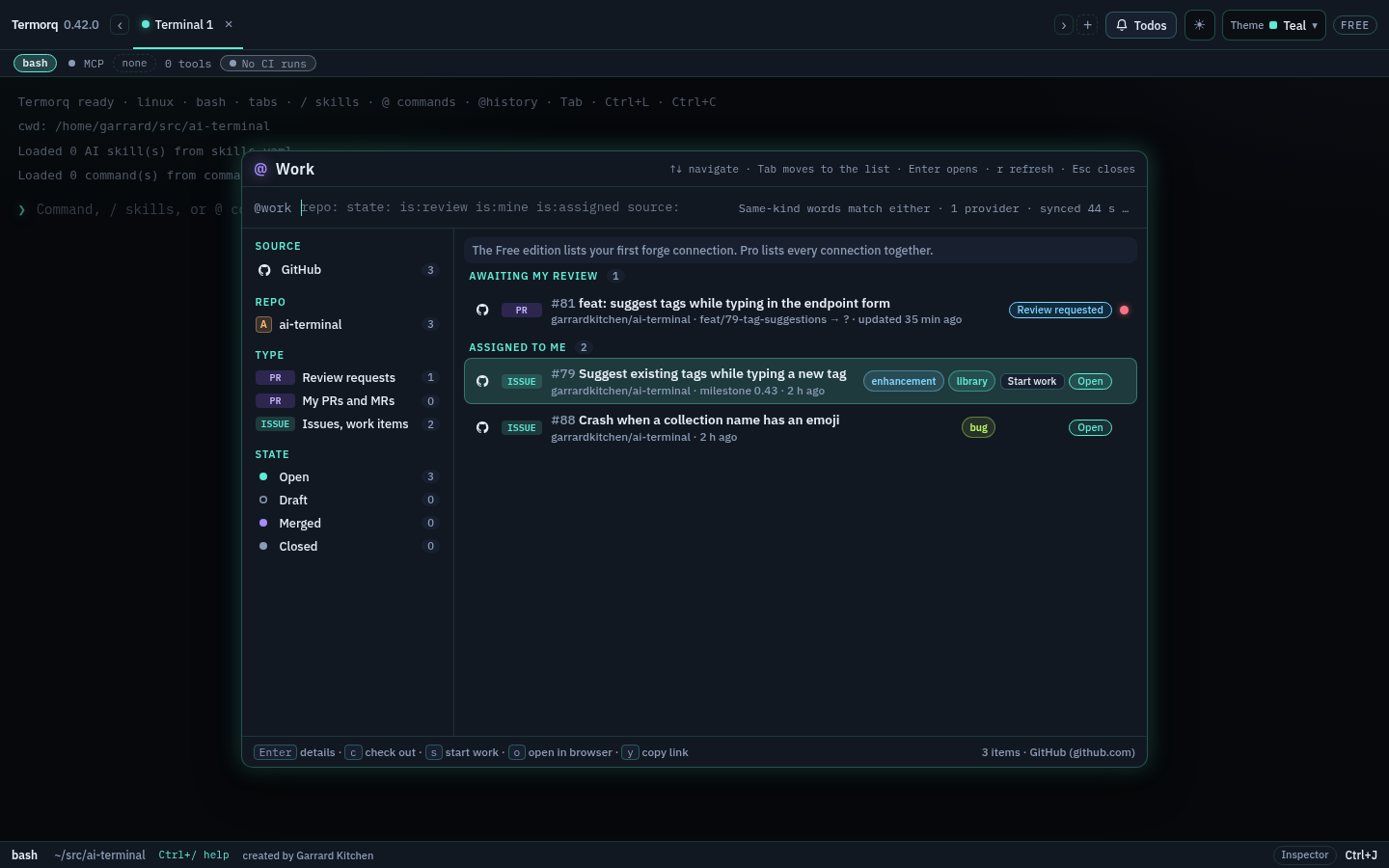
Task: Open the Inspector panel
Action: click(x=1305, y=854)
